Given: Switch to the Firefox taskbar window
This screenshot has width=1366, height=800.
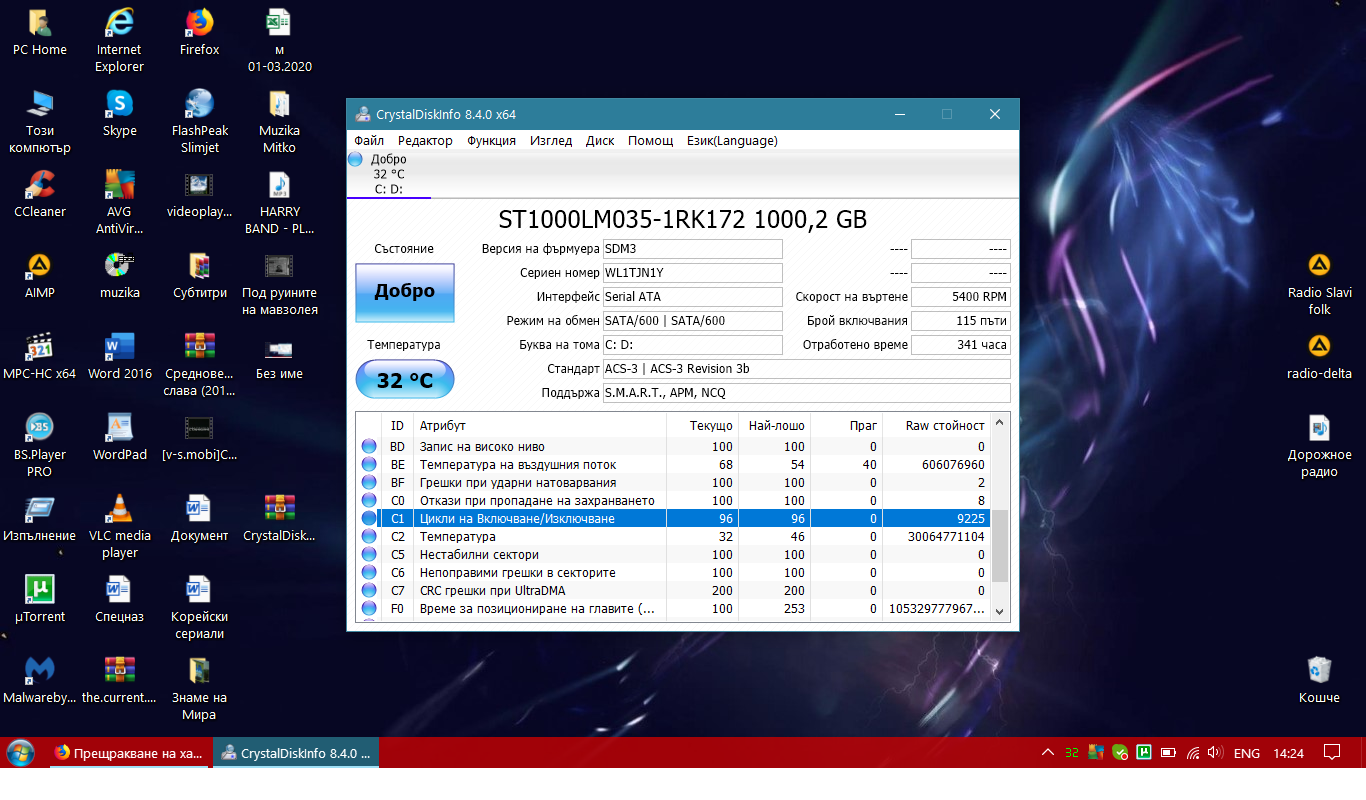Looking at the screenshot, I should point(130,753).
